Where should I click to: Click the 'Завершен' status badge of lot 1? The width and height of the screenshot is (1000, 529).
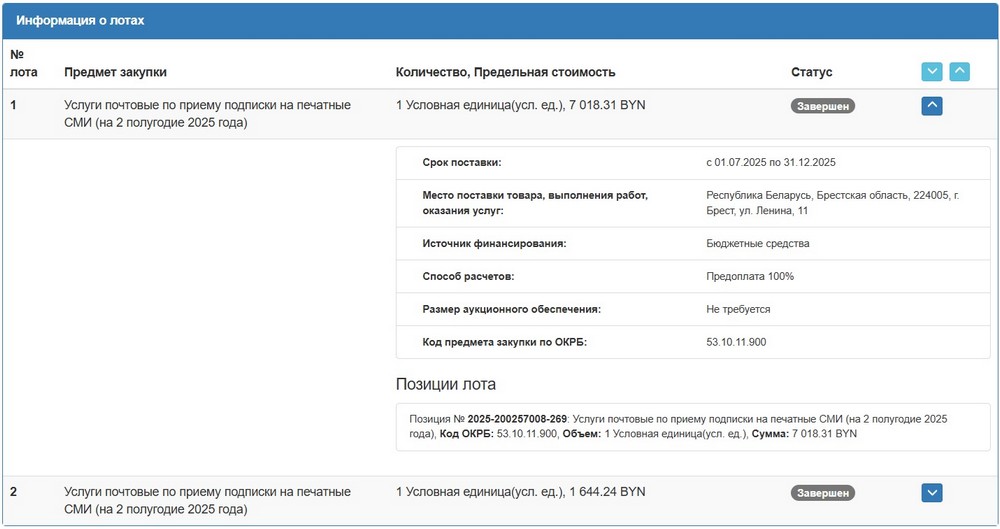823,106
